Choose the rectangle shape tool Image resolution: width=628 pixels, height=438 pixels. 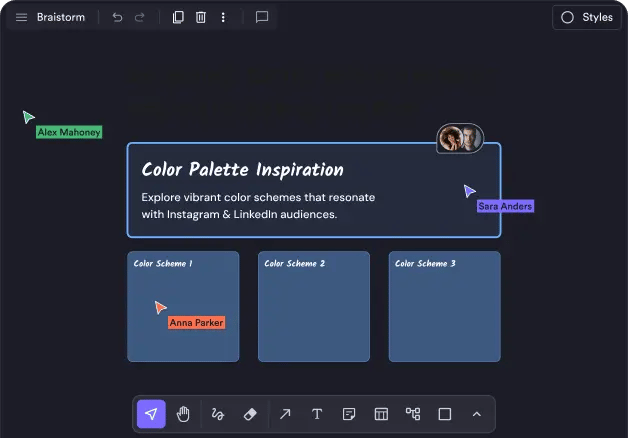(445, 414)
